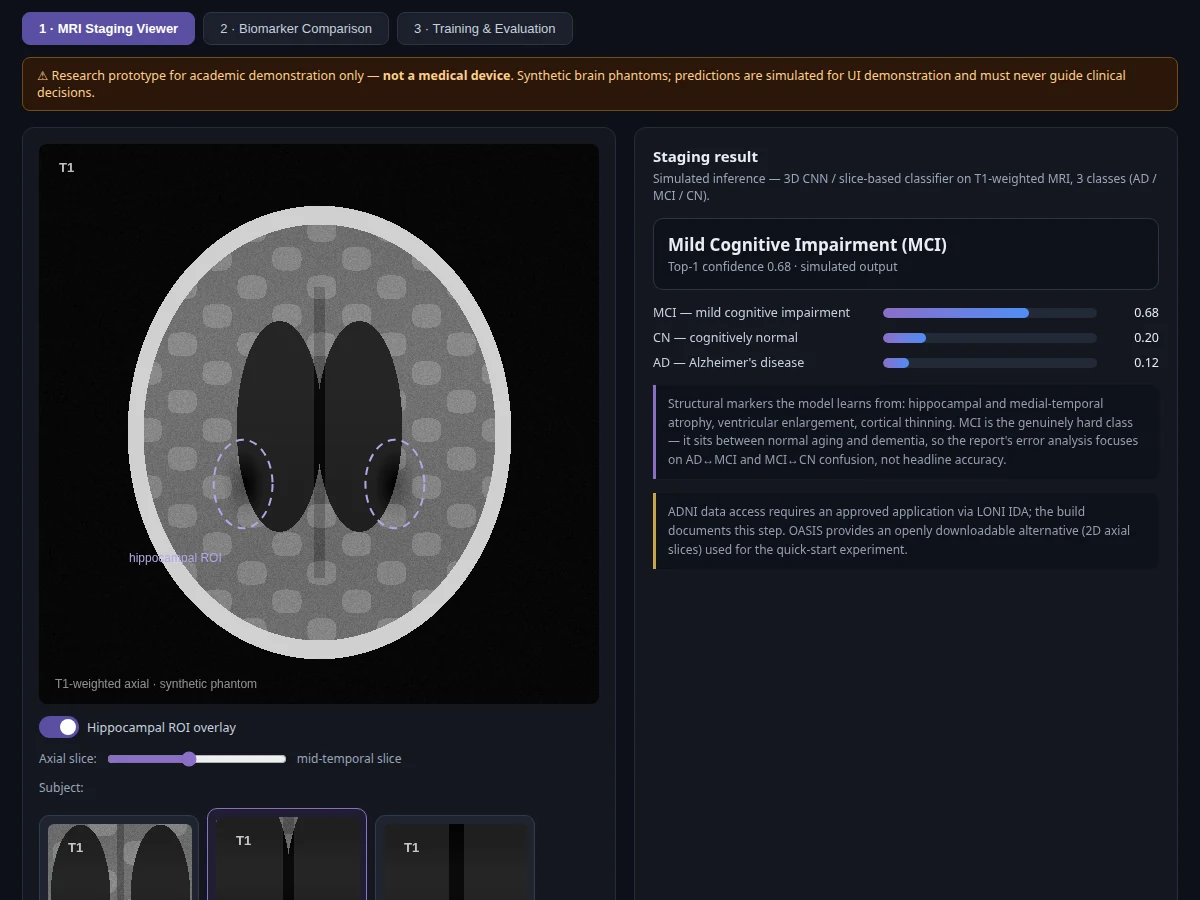
Task: Click 'CN — cognitively normal' label
Action: [725, 338]
